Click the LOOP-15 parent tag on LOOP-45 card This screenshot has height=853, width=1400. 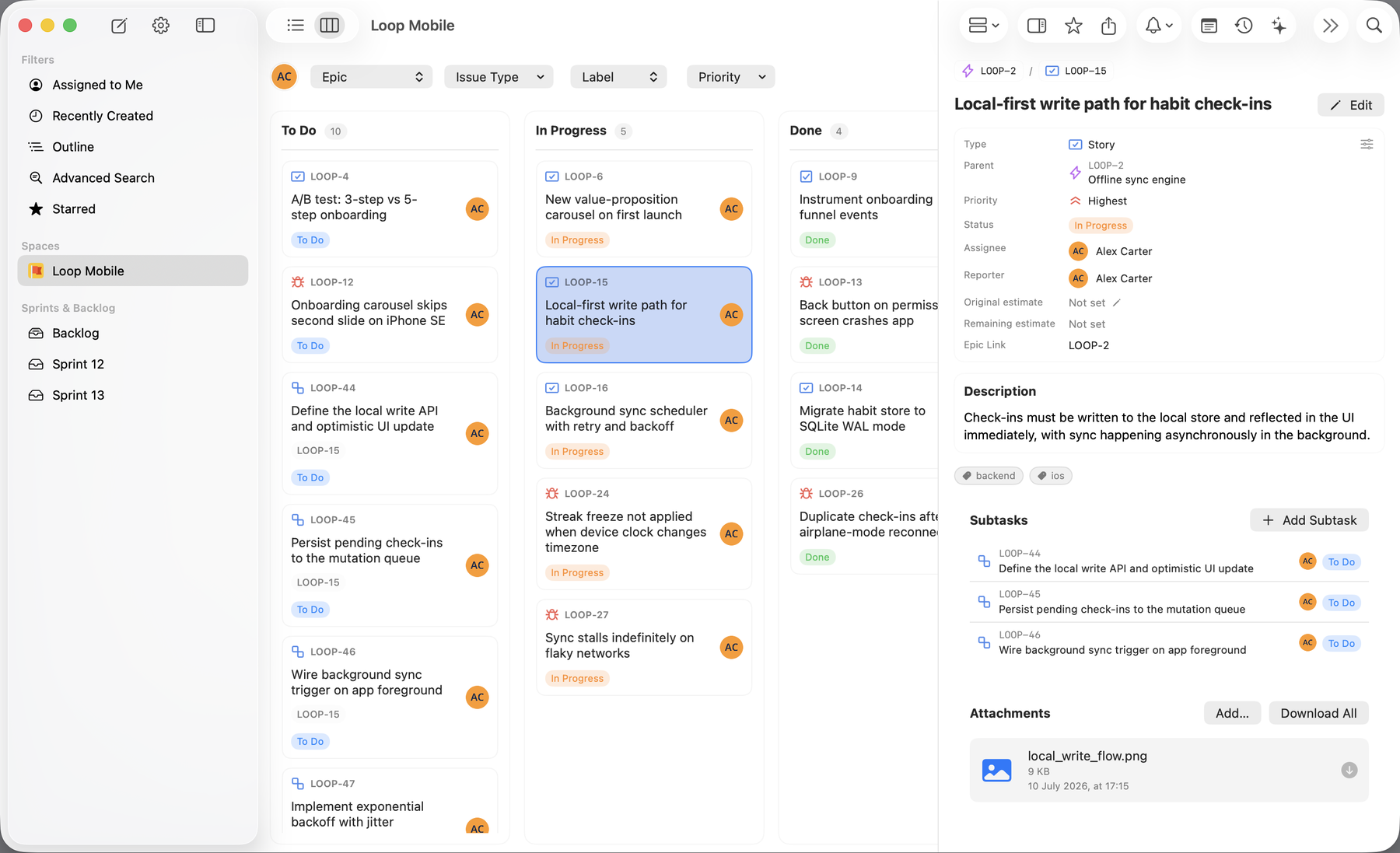point(318,582)
